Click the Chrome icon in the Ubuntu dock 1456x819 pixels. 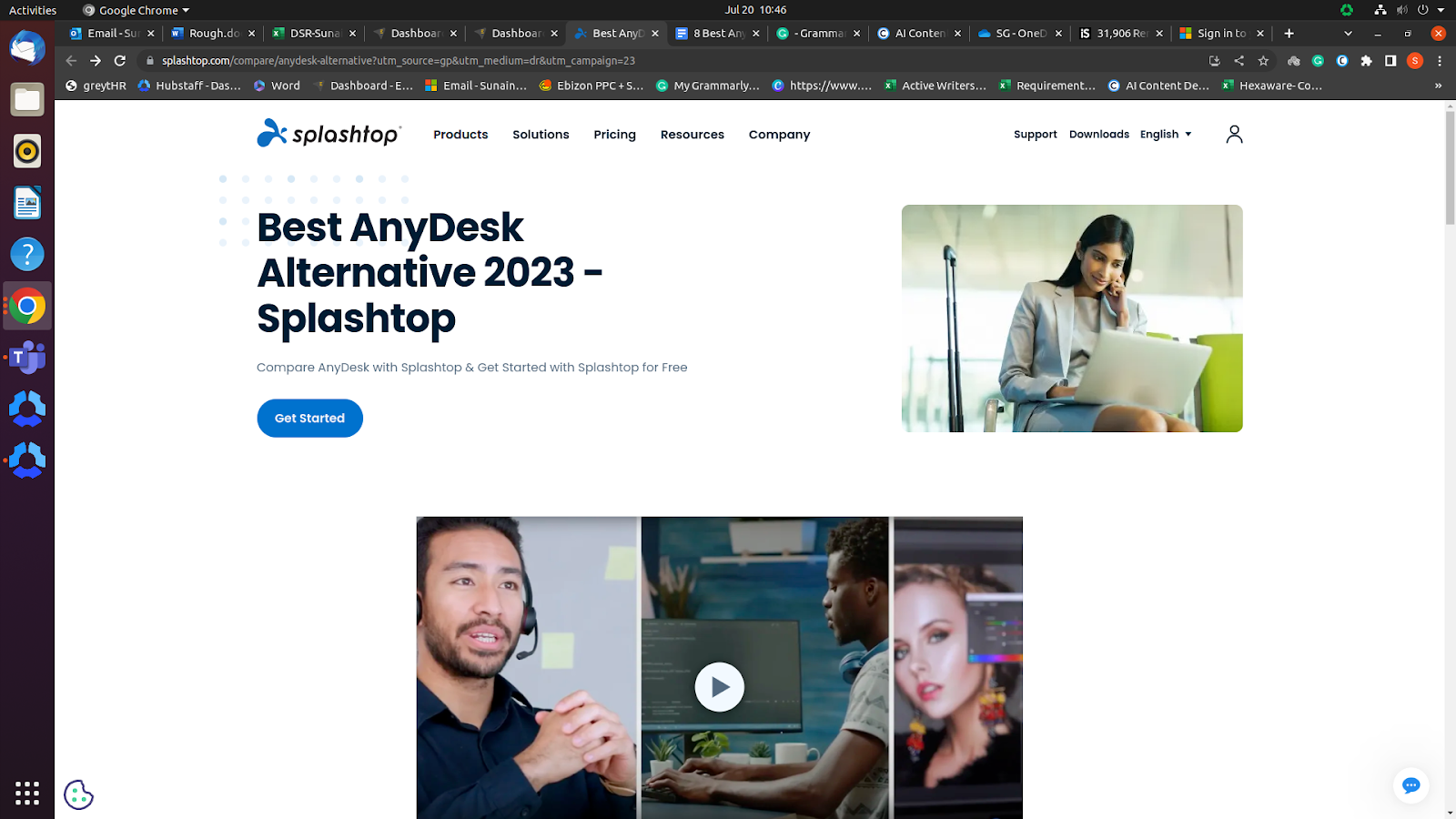26,306
